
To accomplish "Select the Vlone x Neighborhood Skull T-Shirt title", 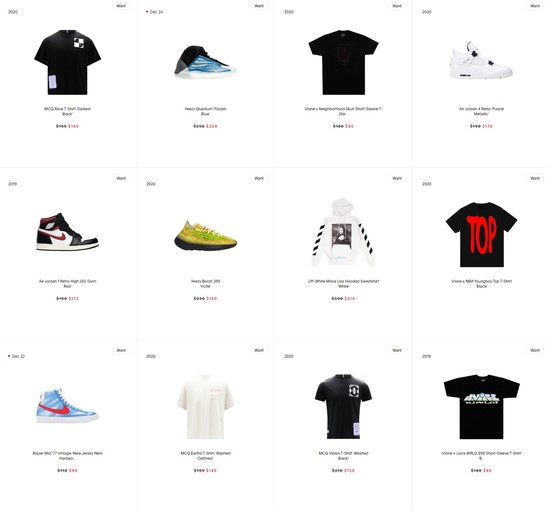I will 343,111.
